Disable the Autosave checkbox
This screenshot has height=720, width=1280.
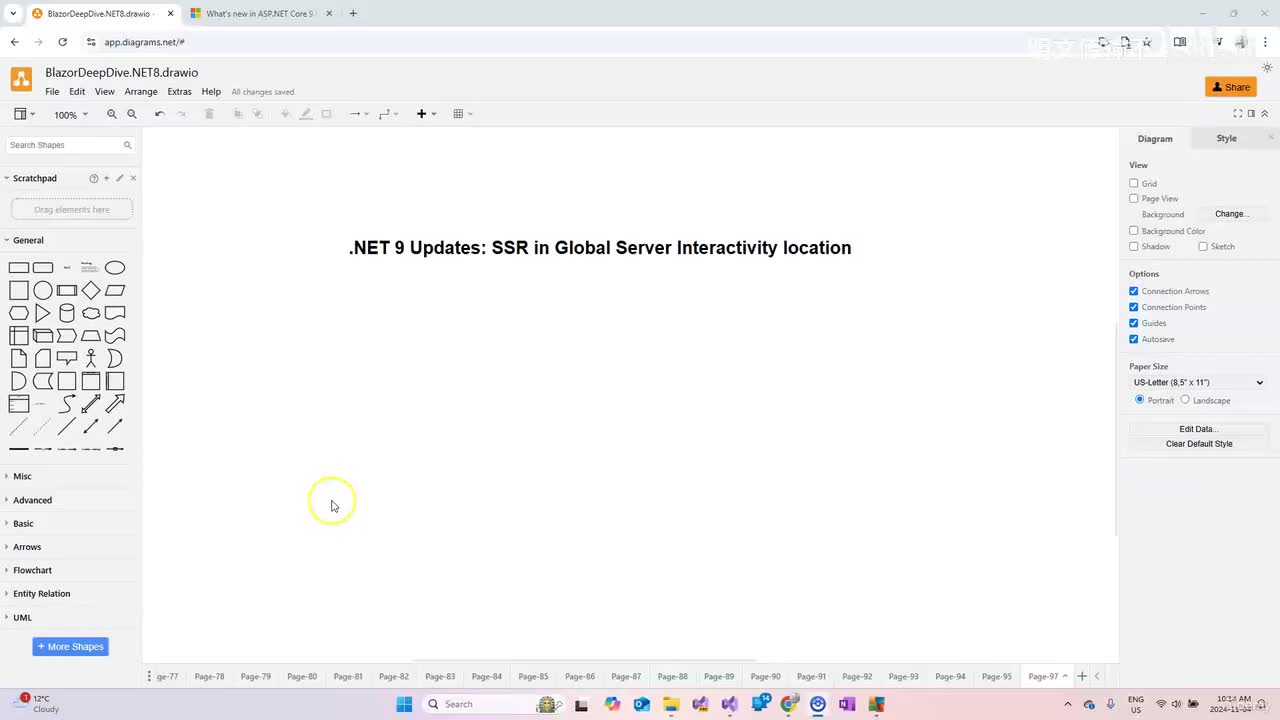click(x=1134, y=339)
